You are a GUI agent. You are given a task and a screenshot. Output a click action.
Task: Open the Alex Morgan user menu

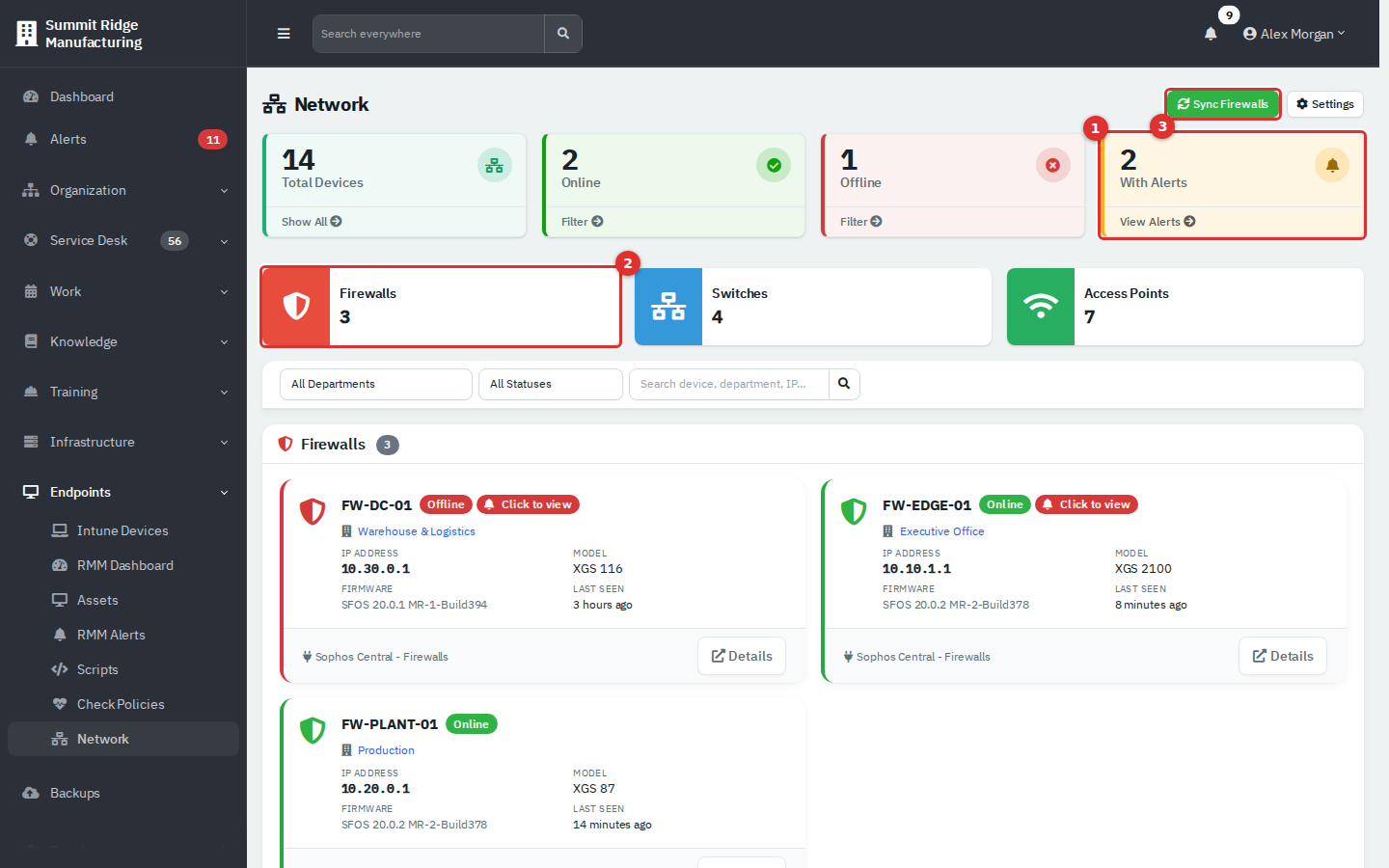coord(1294,34)
